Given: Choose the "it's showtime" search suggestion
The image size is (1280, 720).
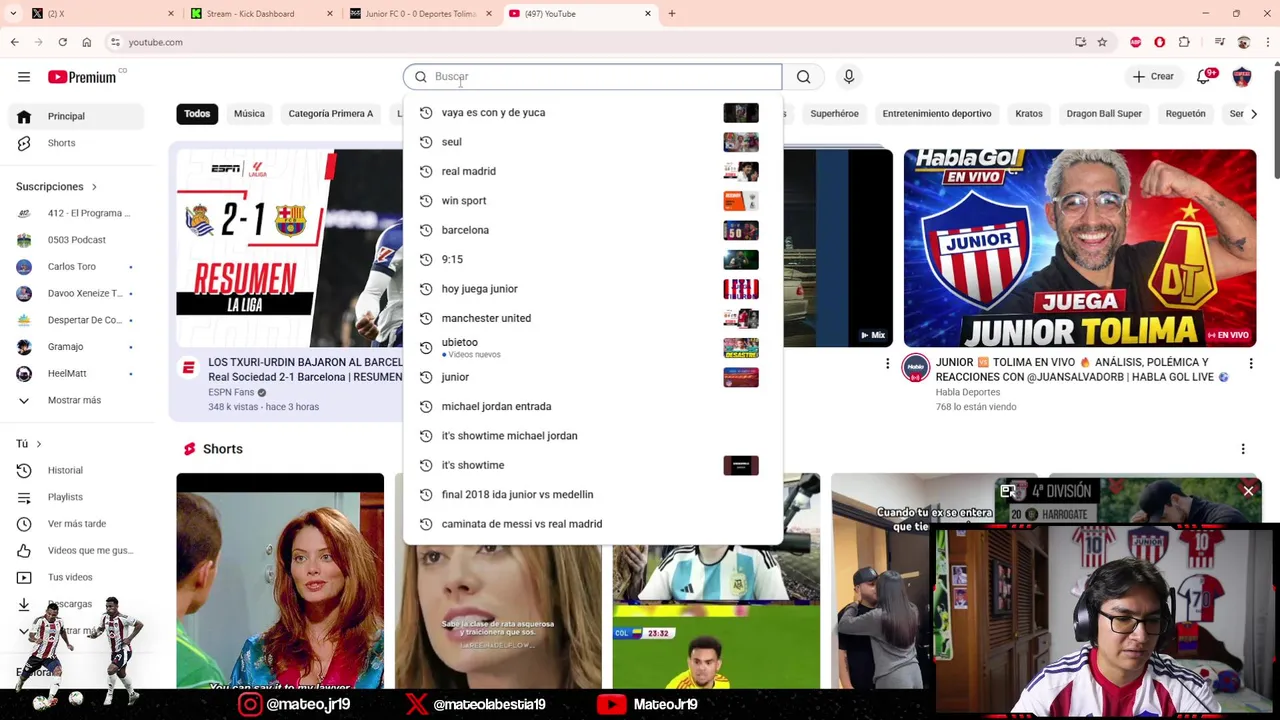Looking at the screenshot, I should [x=592, y=465].
